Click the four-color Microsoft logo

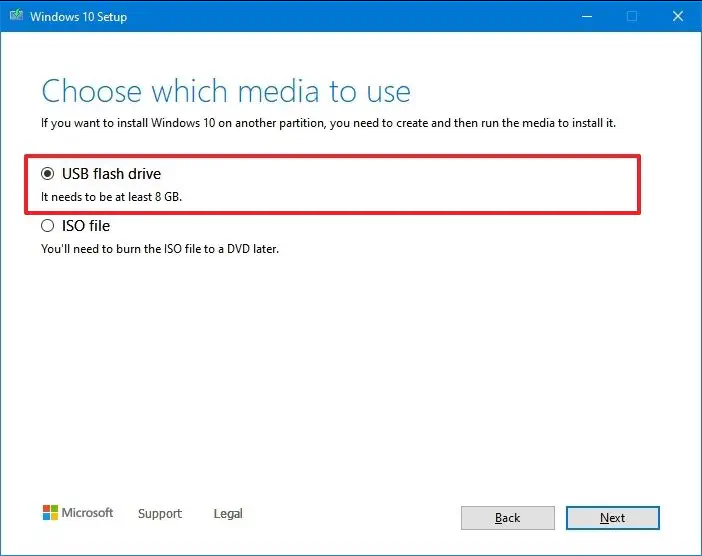point(50,513)
